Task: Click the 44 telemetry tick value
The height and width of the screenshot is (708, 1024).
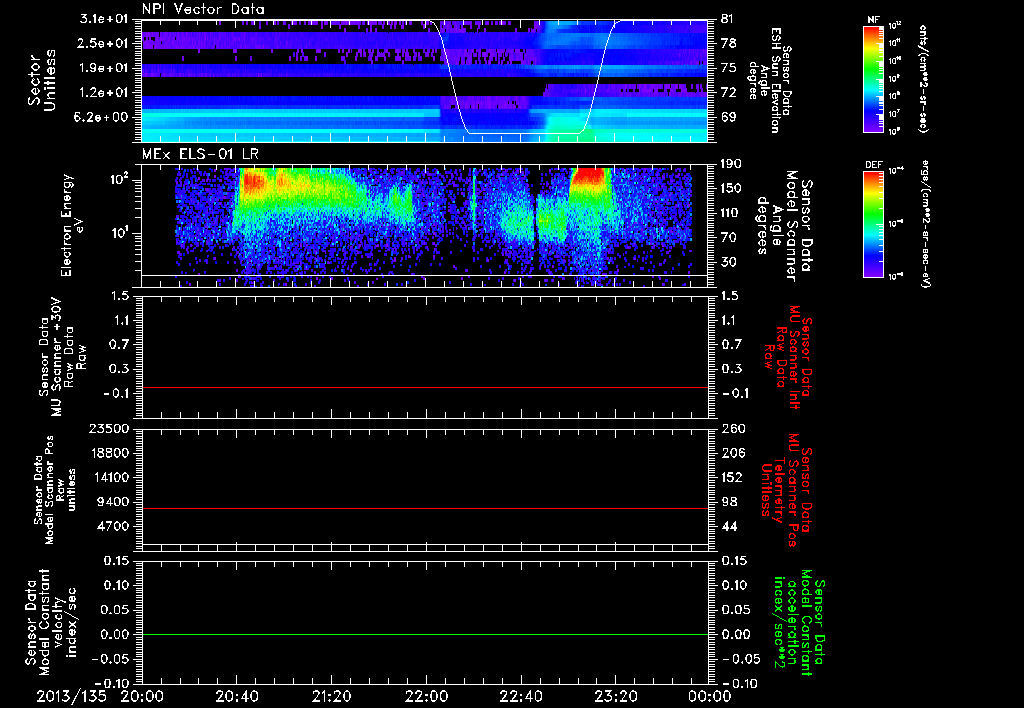Action: 729,526
